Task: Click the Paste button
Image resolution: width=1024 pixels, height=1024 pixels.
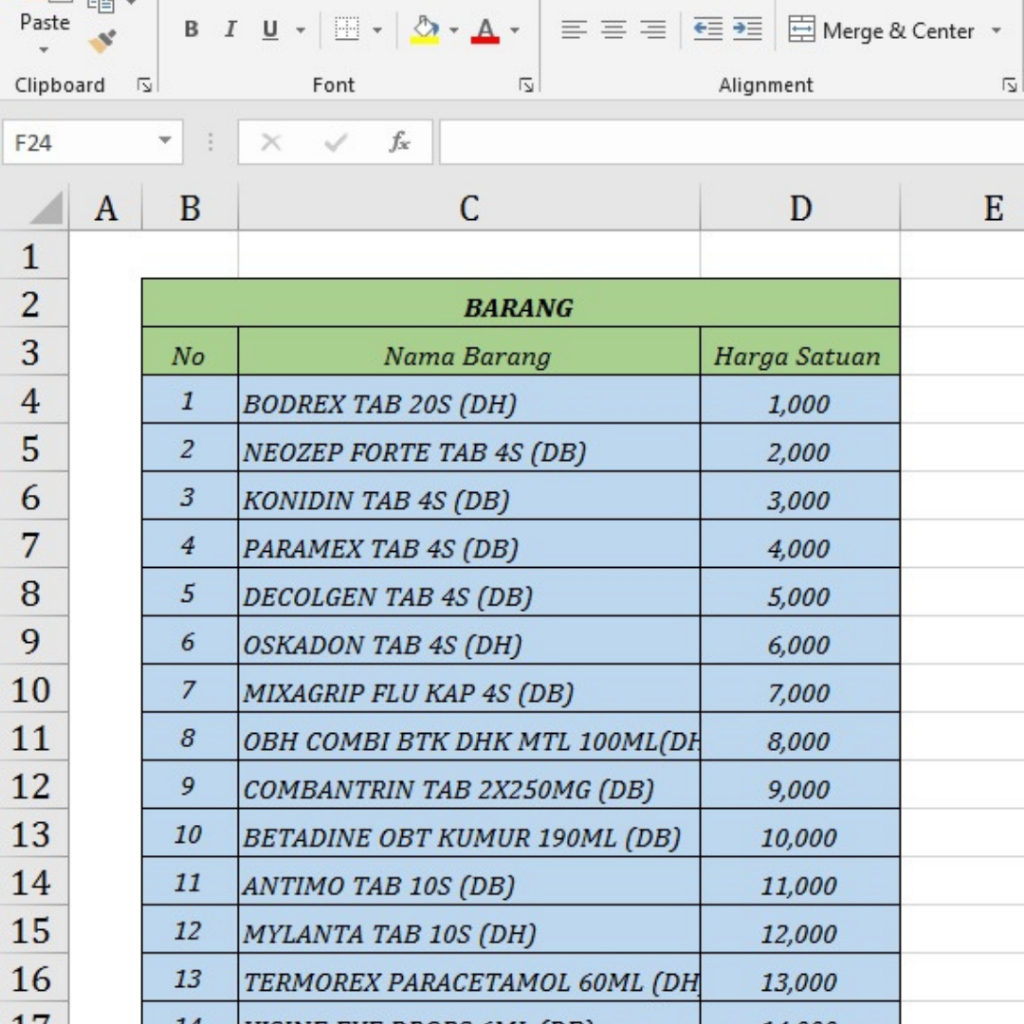Action: point(45,22)
